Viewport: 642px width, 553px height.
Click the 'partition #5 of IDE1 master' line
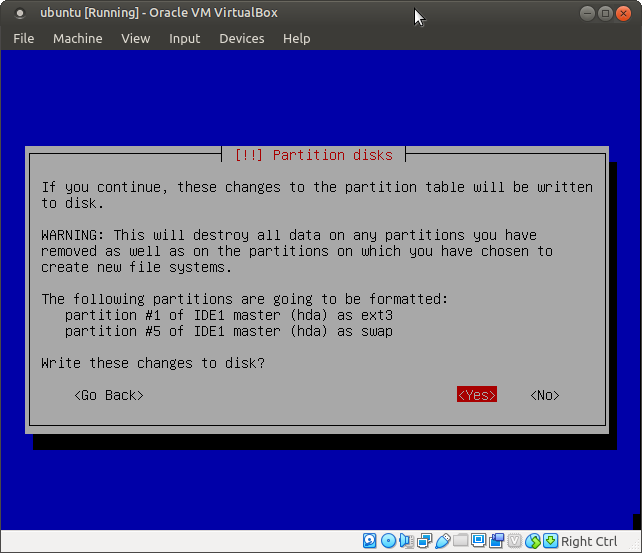click(x=228, y=331)
